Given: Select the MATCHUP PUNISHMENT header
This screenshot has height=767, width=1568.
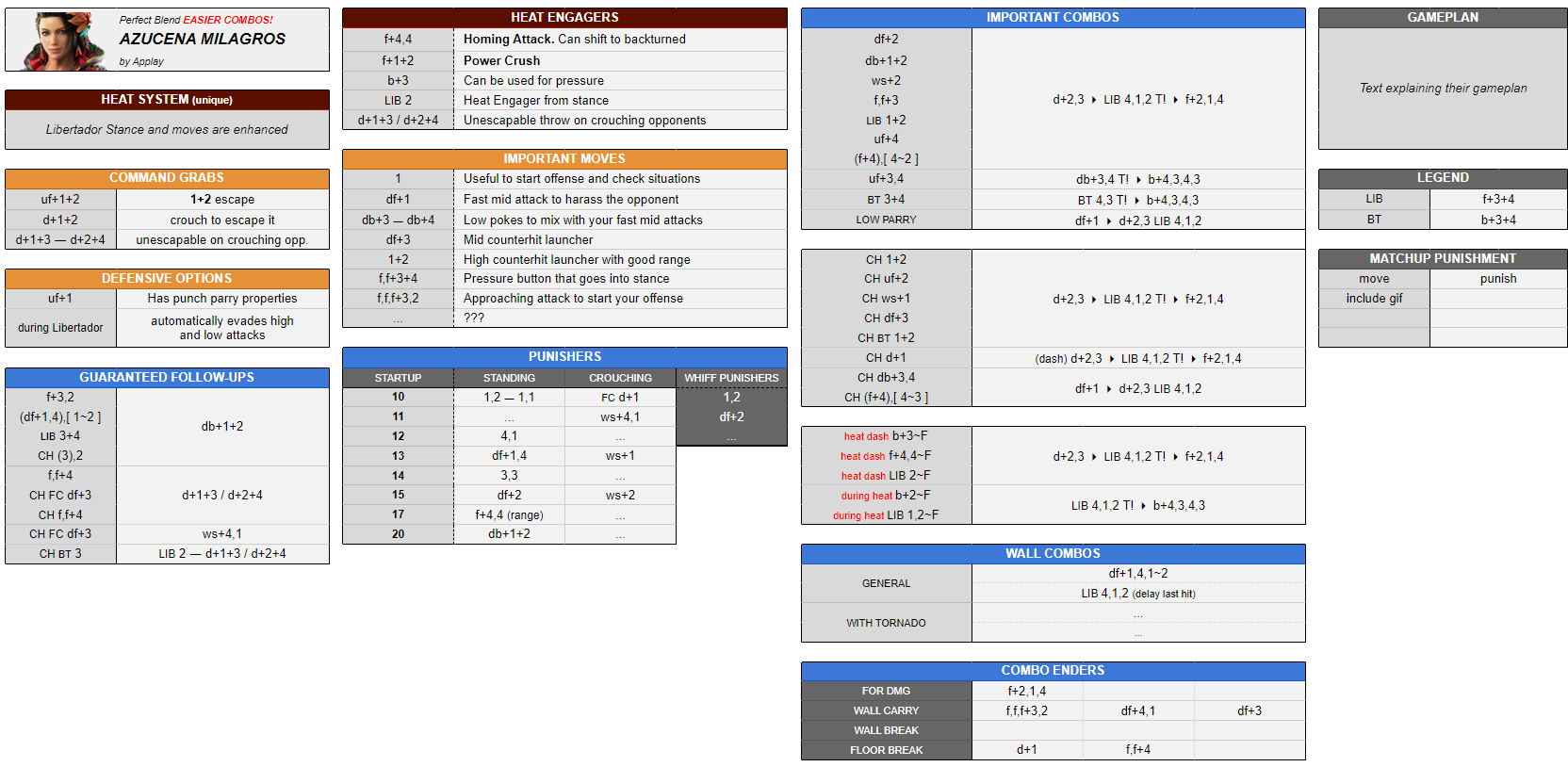Looking at the screenshot, I should [x=1443, y=258].
